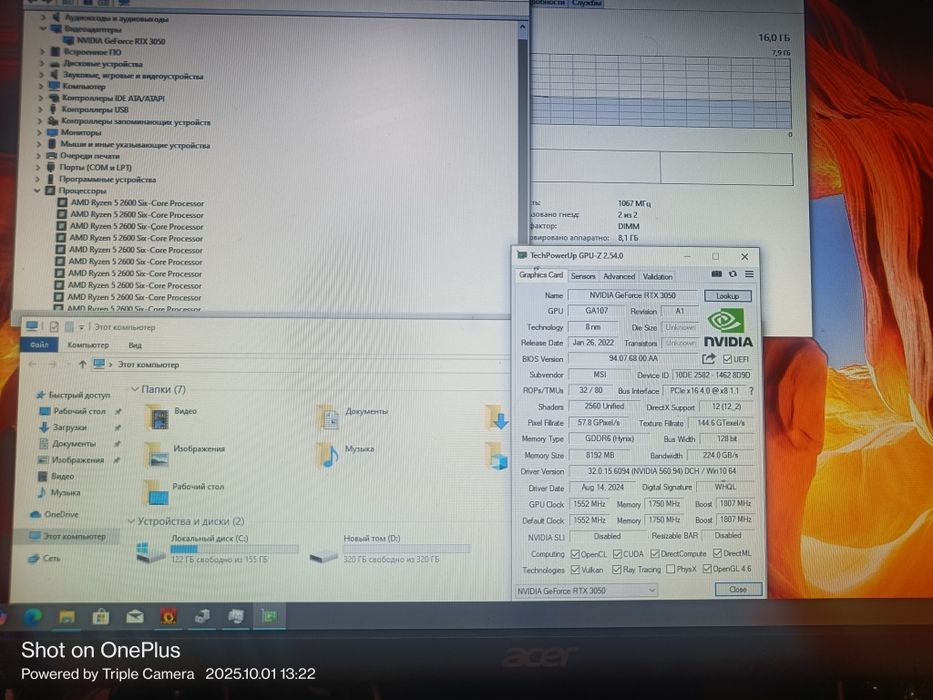The image size is (933, 700).
Task: Toggle the OpenGL 4.6 checkbox
Action: coord(707,569)
